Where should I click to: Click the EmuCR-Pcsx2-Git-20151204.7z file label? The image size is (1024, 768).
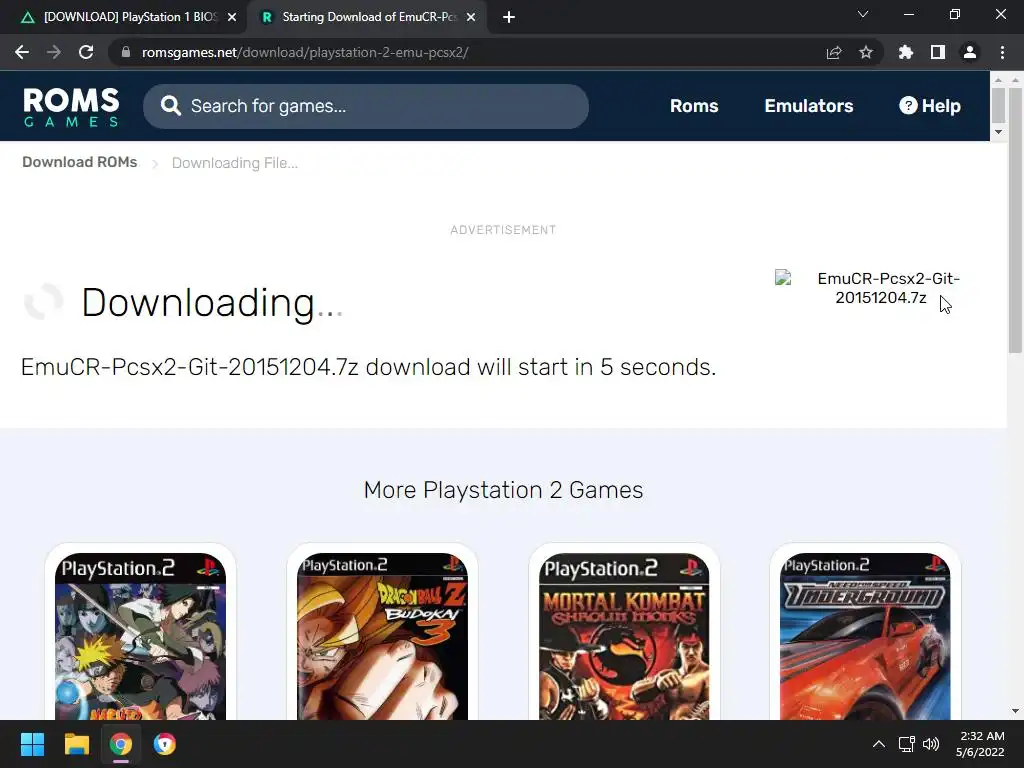(x=888, y=288)
